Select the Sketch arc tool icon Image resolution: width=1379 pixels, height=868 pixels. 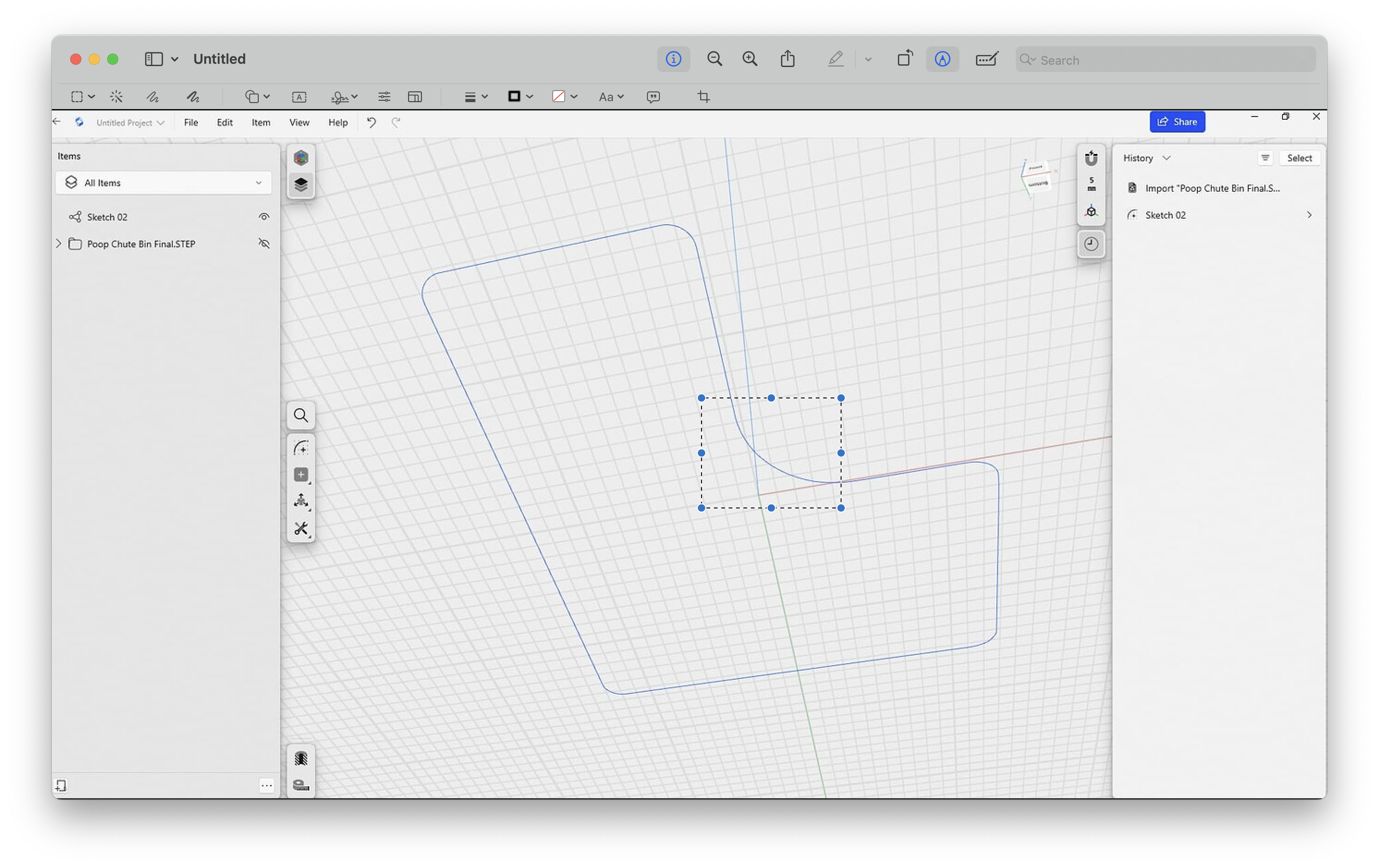[301, 447]
